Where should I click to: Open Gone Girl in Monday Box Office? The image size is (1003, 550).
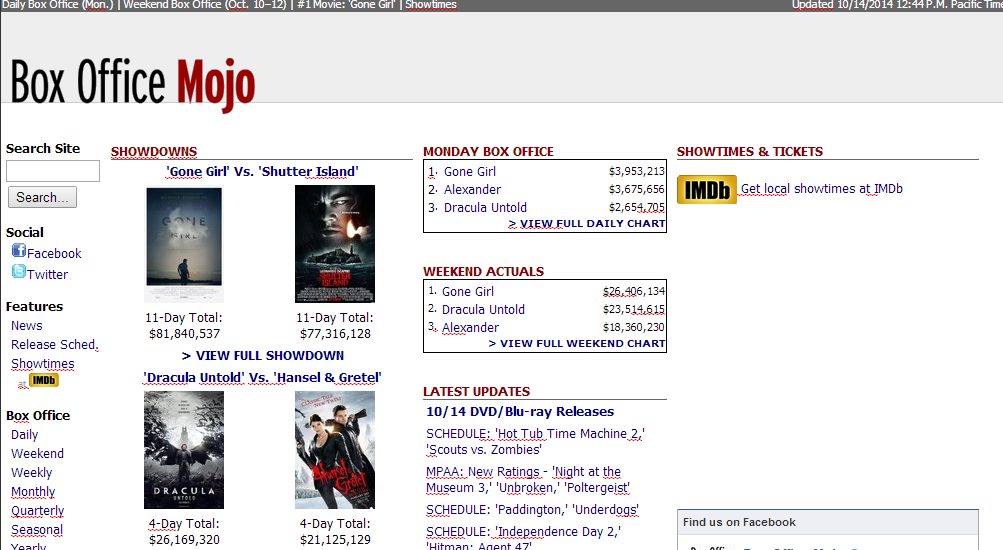click(x=470, y=171)
